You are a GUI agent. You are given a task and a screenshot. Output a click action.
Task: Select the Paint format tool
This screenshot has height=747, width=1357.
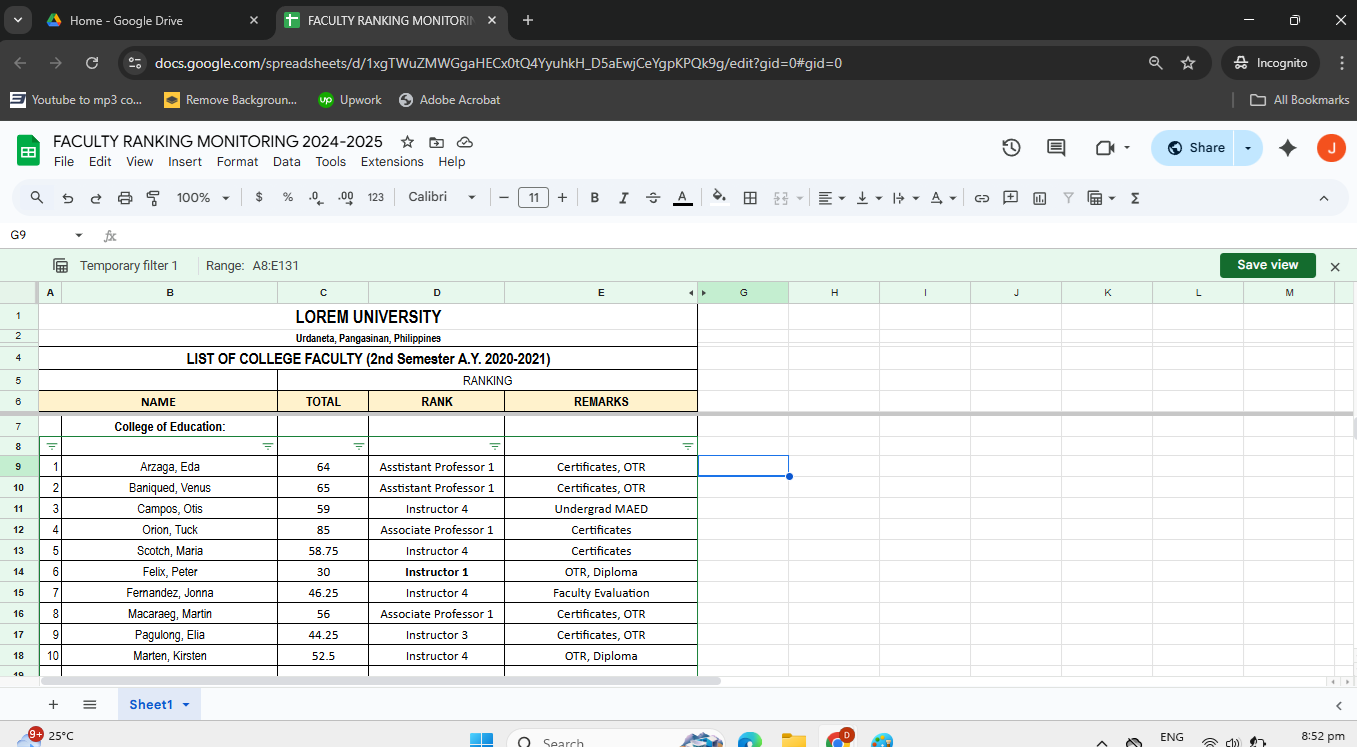coord(153,198)
